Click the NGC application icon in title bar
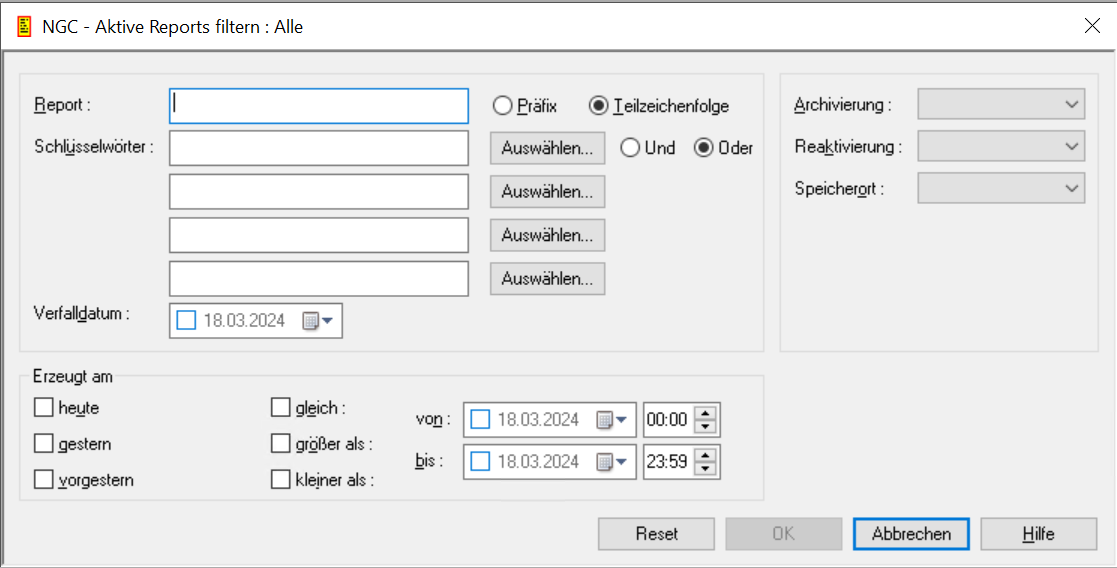1117x568 pixels. (24, 27)
